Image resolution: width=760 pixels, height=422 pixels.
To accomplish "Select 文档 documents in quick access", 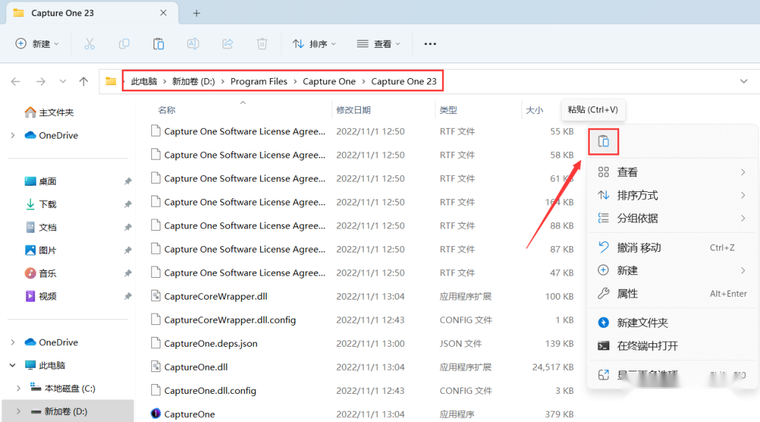I will (41, 227).
